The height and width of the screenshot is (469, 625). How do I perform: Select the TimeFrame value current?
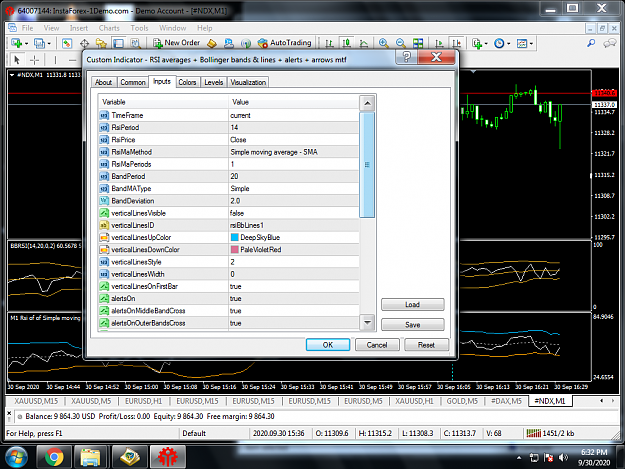pos(293,115)
